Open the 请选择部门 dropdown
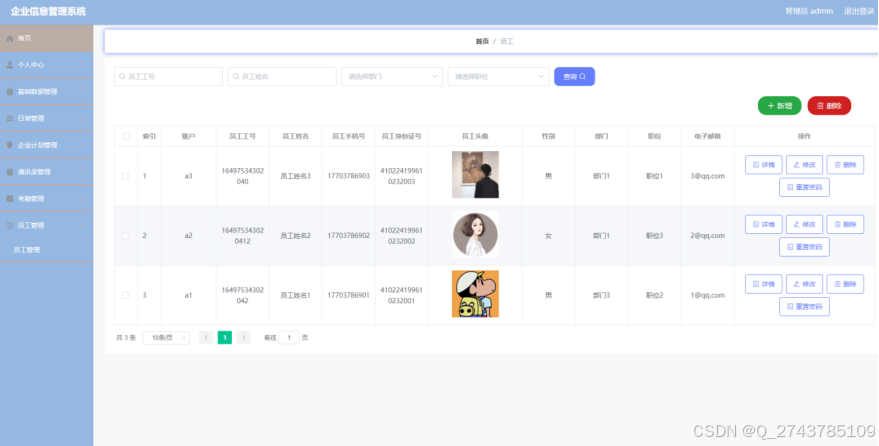The image size is (879, 446). 392,77
